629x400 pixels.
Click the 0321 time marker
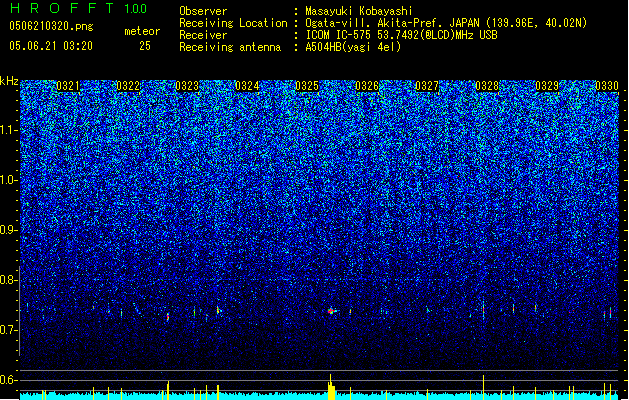tap(68, 86)
